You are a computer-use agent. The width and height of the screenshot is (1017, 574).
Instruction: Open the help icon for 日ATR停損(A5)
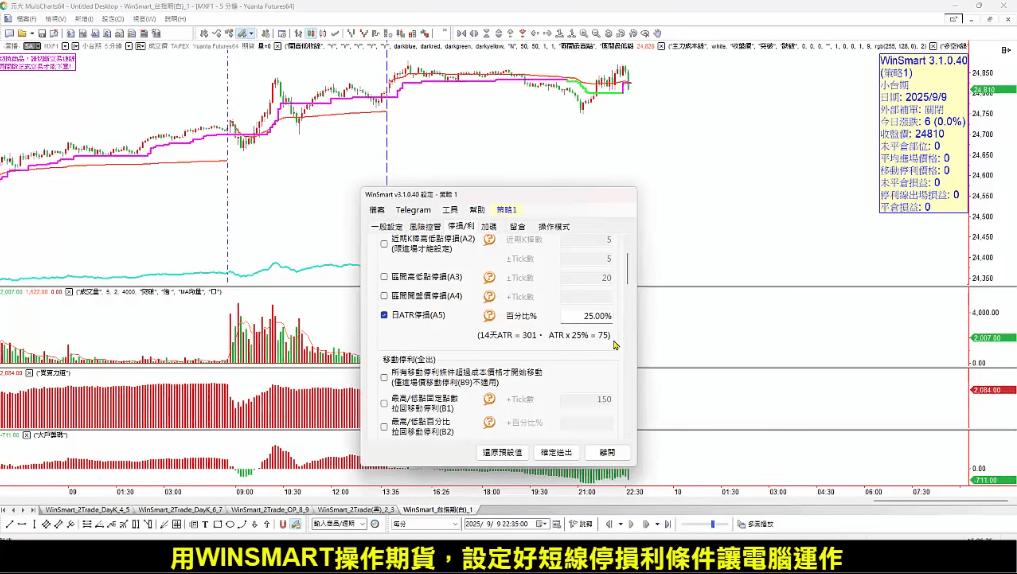point(490,315)
